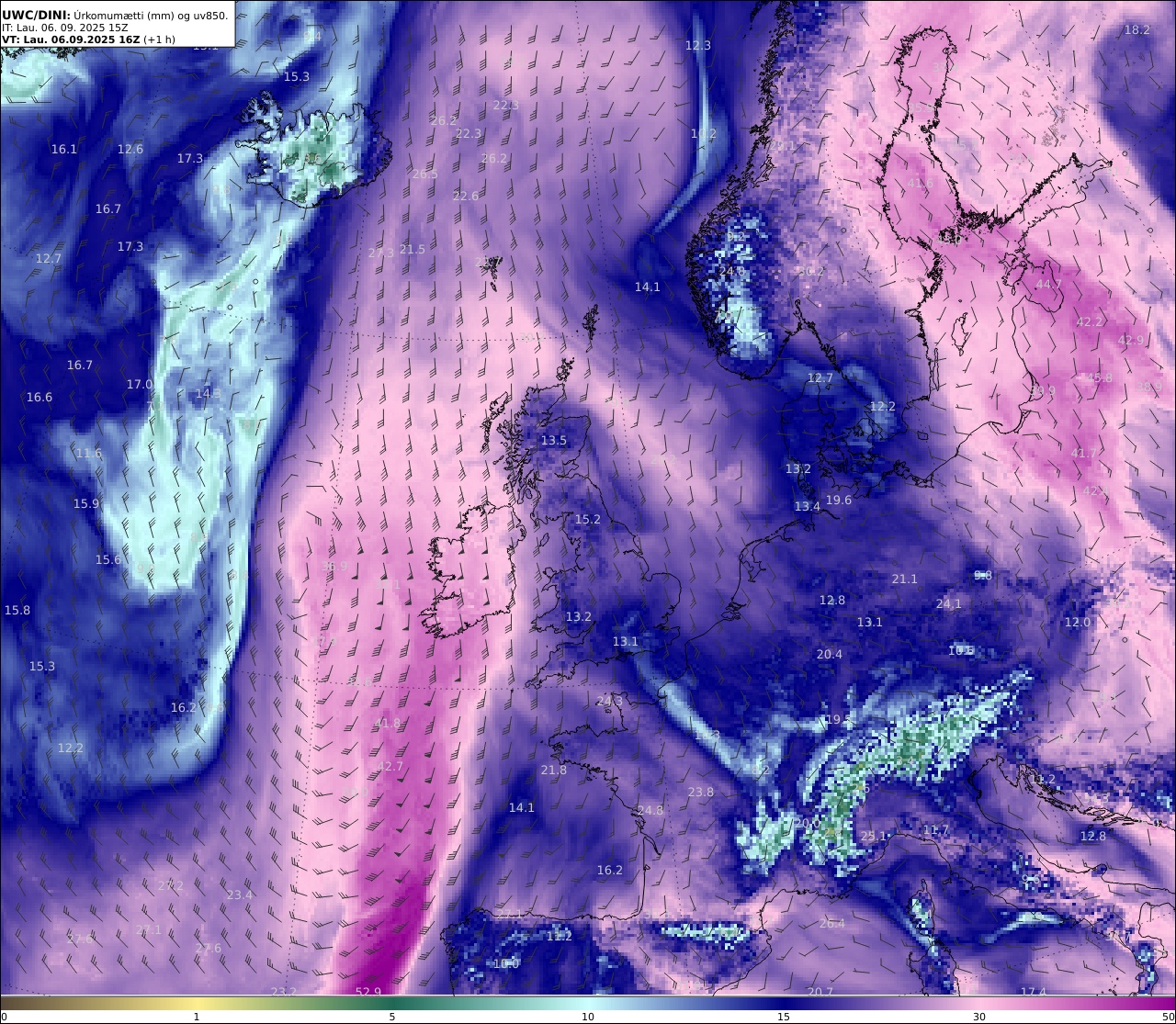Click the 41.8 value in the Atlantic
Image resolution: width=1176 pixels, height=1024 pixels.
pyautogui.click(x=389, y=723)
